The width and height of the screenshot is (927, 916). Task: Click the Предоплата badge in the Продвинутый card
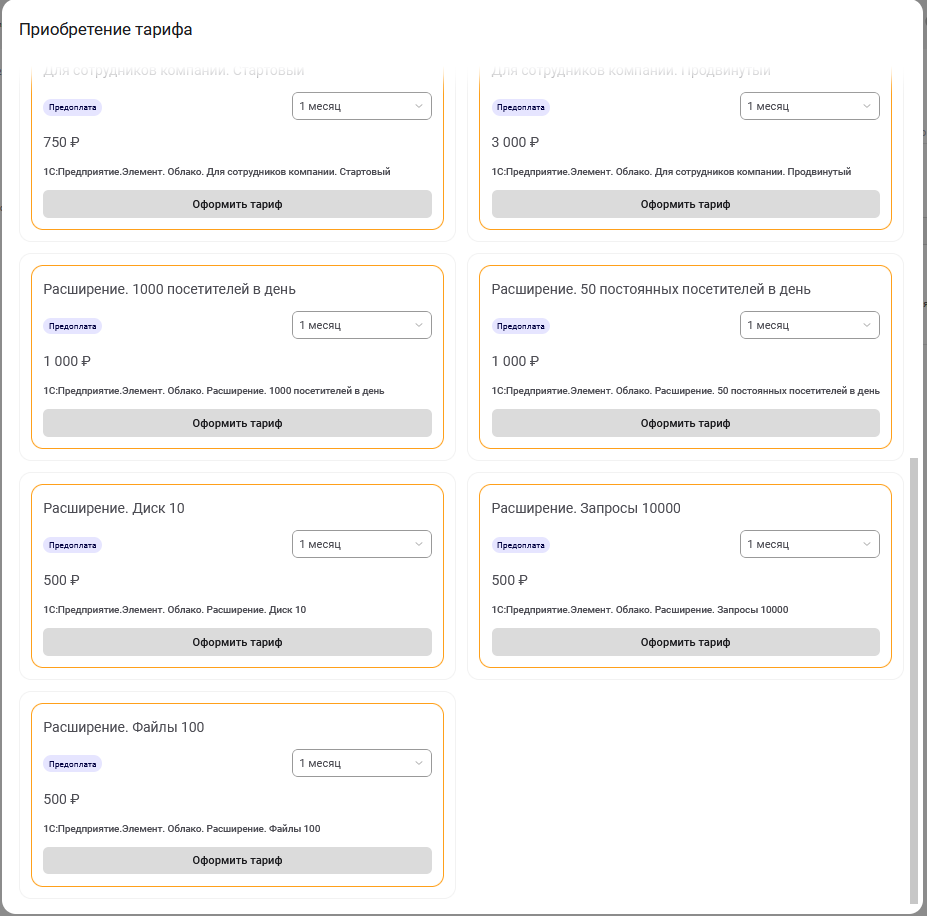pos(521,108)
